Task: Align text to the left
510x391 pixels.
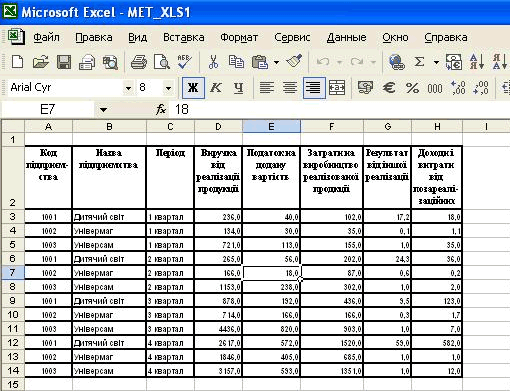Action: point(267,88)
